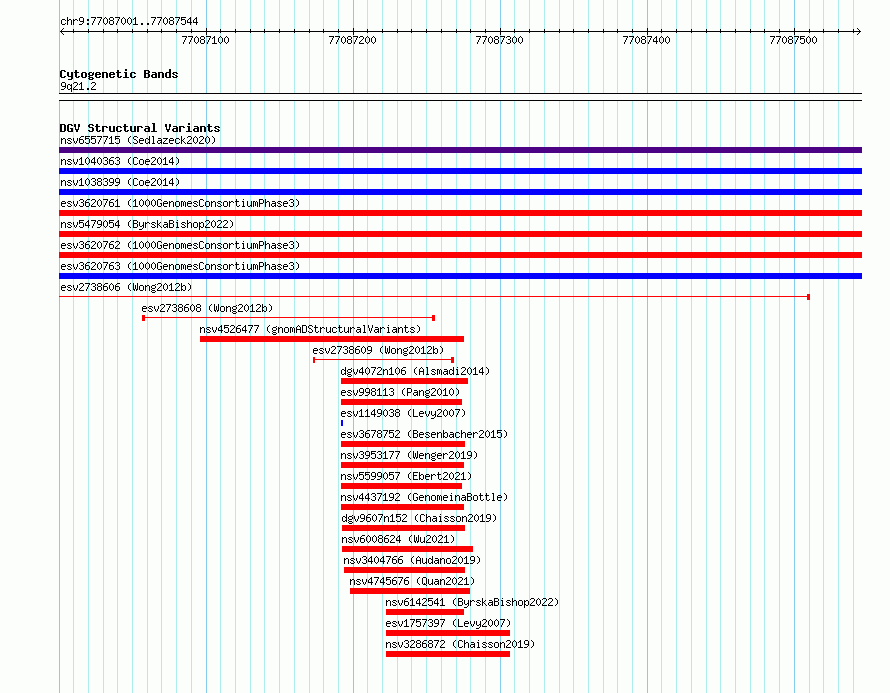Viewport: 890px width, 693px height.
Task: Click the tiny blue marker under esv1149038
Action: (342, 423)
